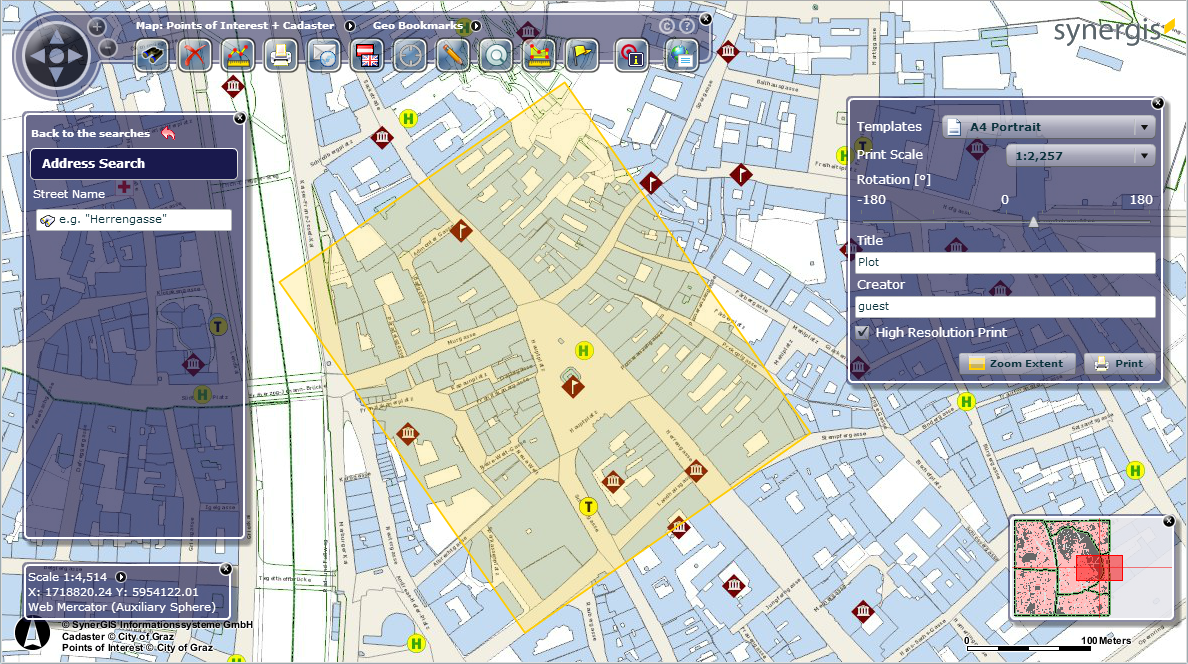1188x664 pixels.
Task: Expand the Map: Points of Interest + Cadaster menu
Action: point(350,25)
